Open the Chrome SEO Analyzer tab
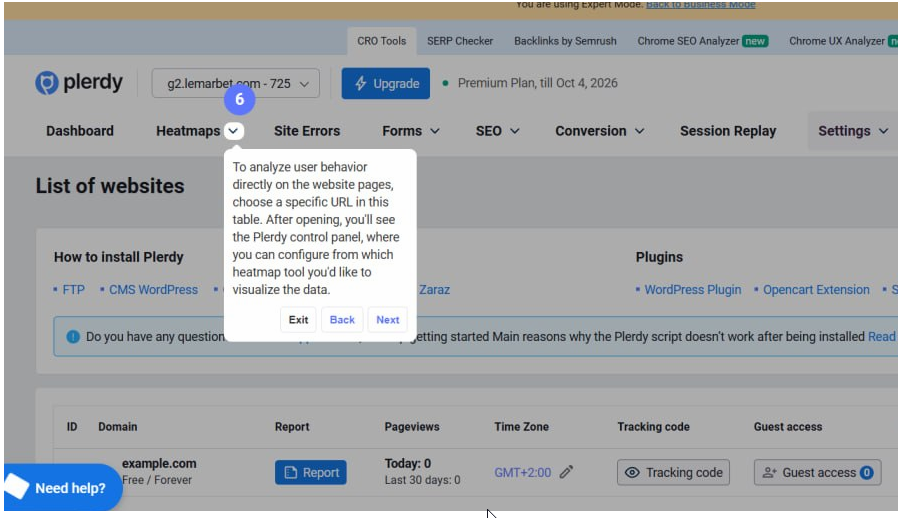The image size is (898, 518). [703, 41]
